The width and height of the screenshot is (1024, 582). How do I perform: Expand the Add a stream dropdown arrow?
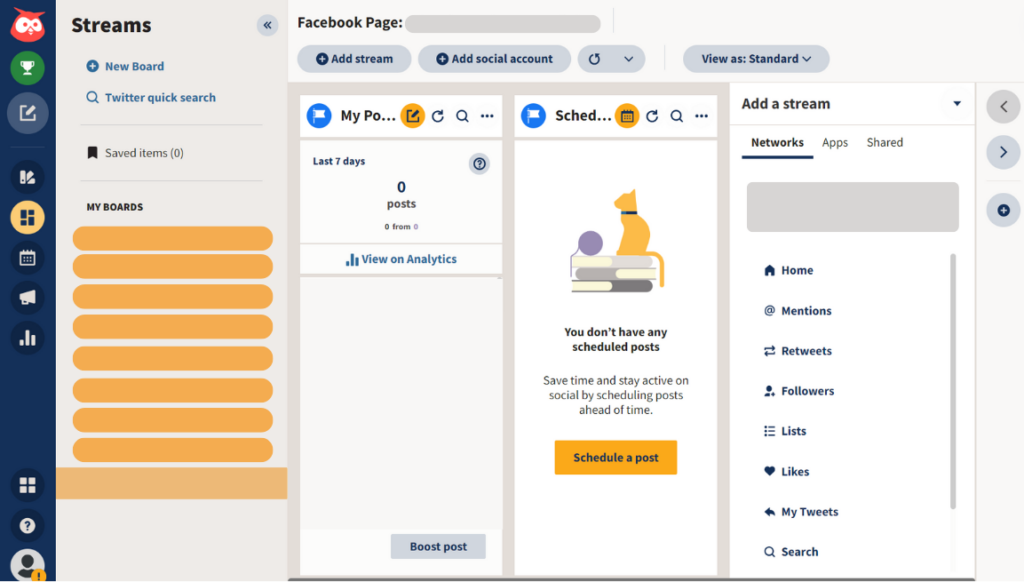pos(957,104)
